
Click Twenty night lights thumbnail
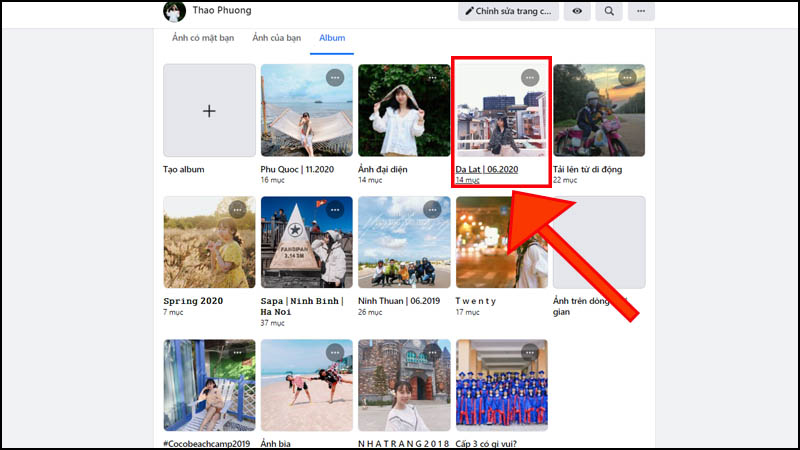(x=502, y=242)
